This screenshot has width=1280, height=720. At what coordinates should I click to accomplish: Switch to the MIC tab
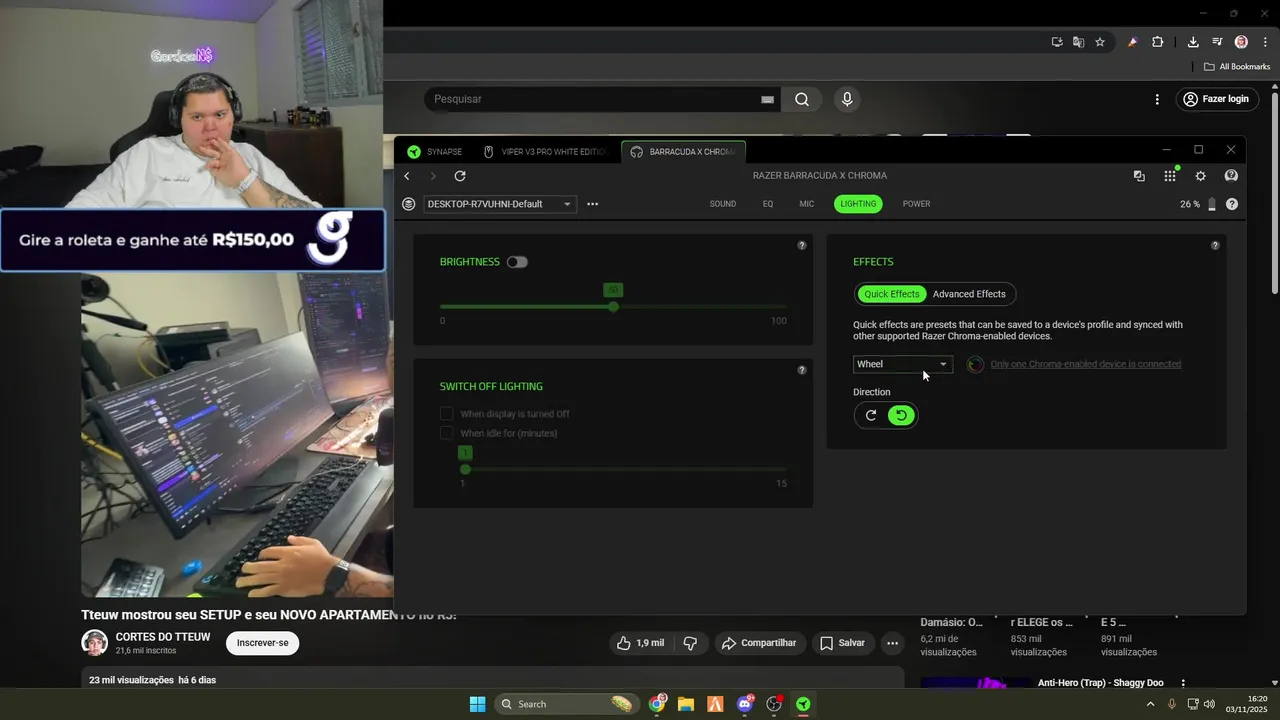807,204
